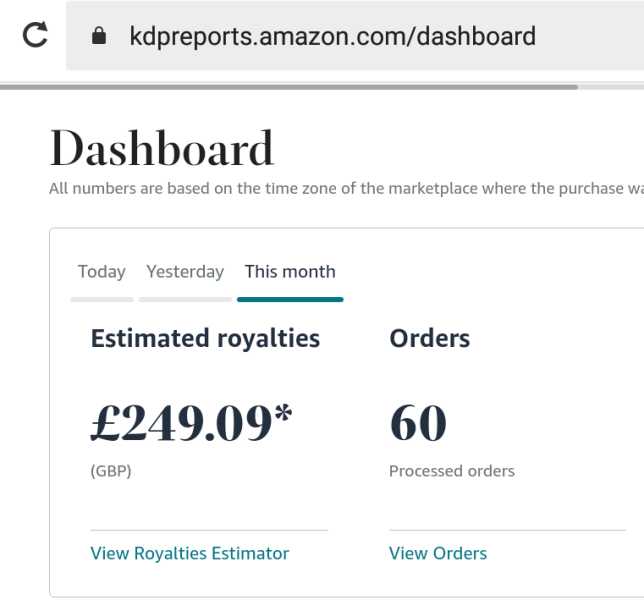The height and width of the screenshot is (600, 644).
Task: Click the Estimated royalties heading
Action: coord(205,338)
